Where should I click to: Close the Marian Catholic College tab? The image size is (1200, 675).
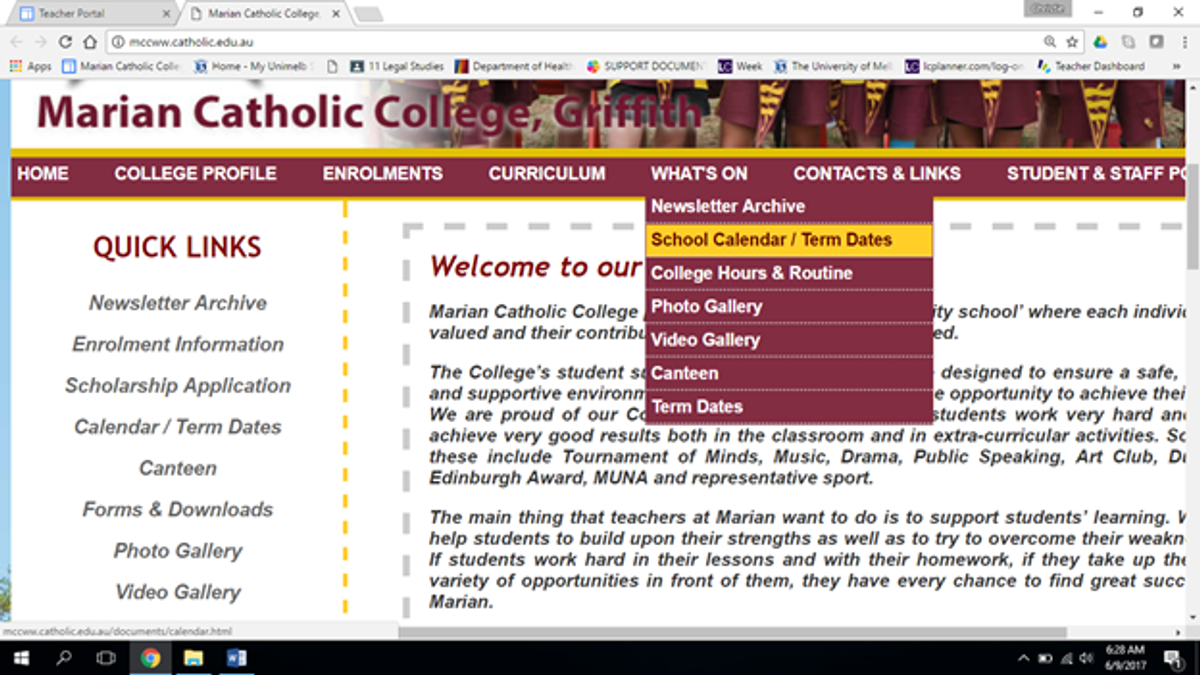[335, 14]
